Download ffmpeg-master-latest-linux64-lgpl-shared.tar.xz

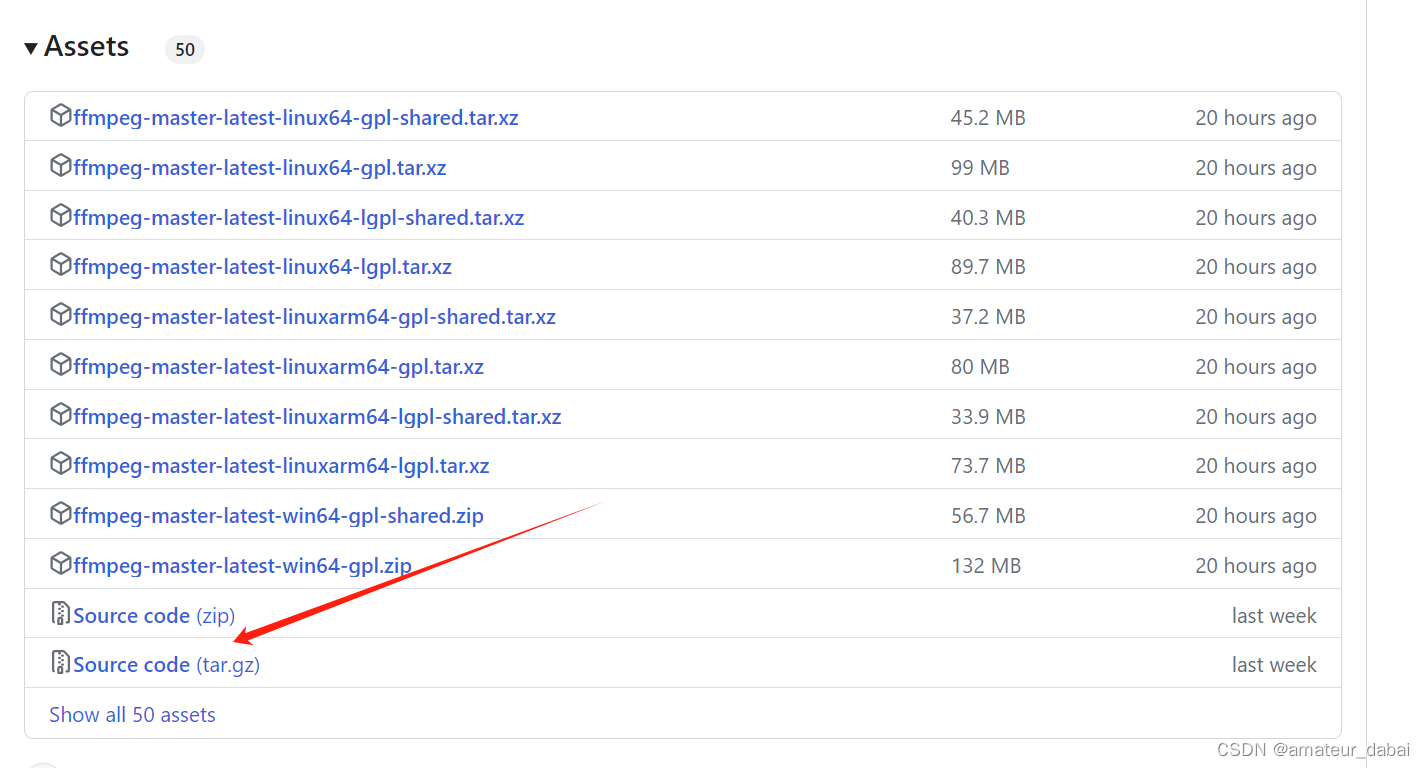click(299, 218)
